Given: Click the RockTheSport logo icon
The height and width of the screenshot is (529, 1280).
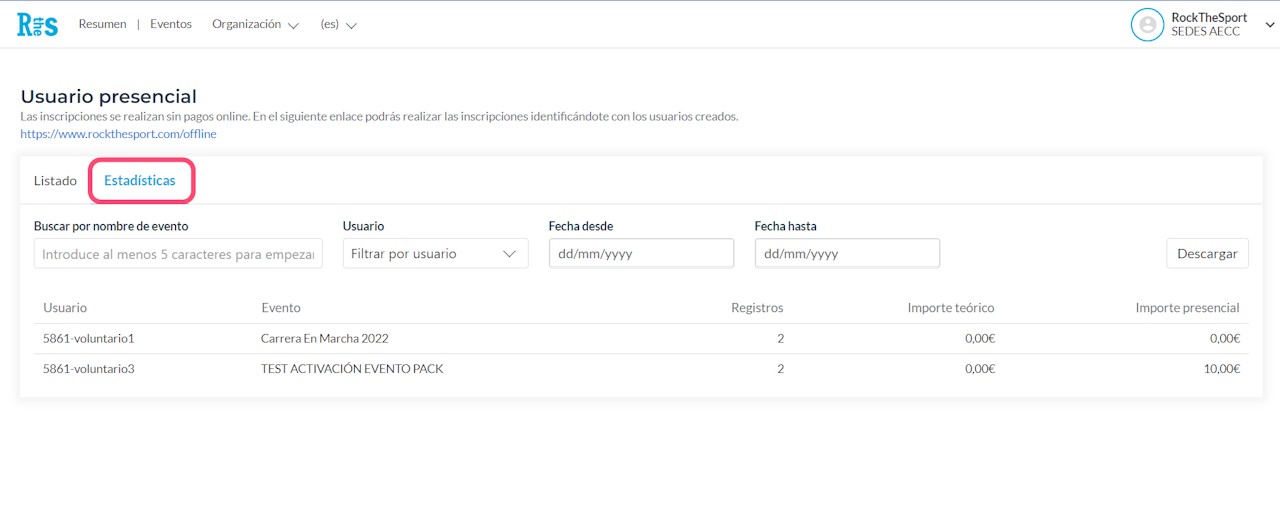Looking at the screenshot, I should pyautogui.click(x=38, y=25).
